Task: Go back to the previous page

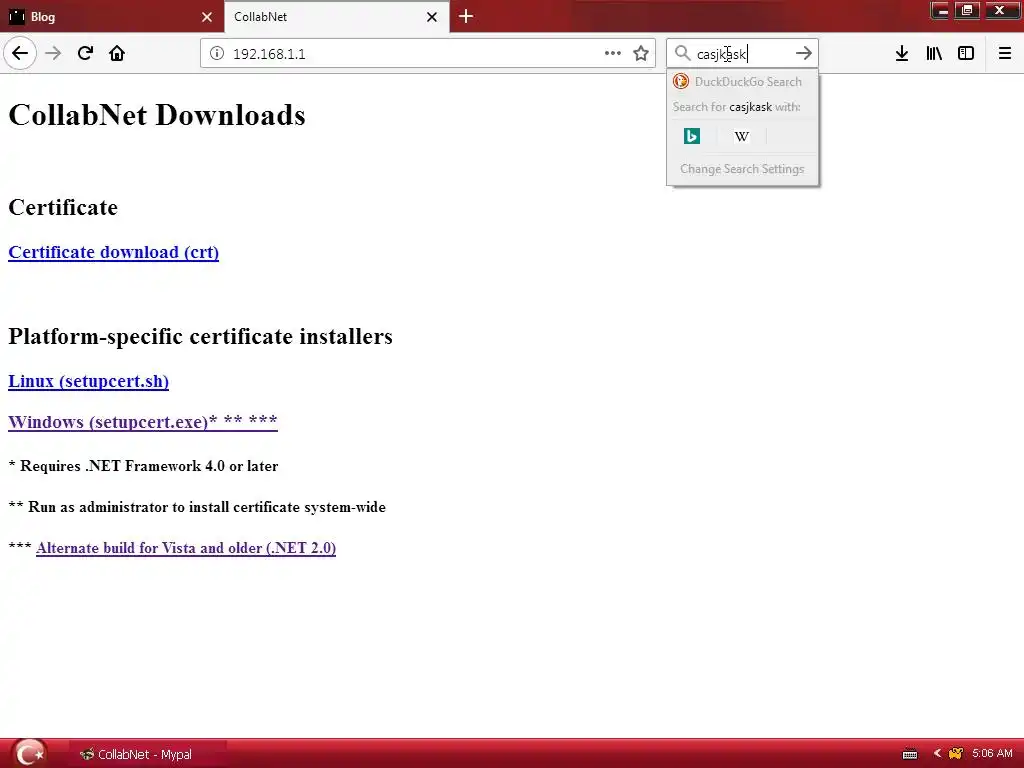Action: [x=20, y=53]
